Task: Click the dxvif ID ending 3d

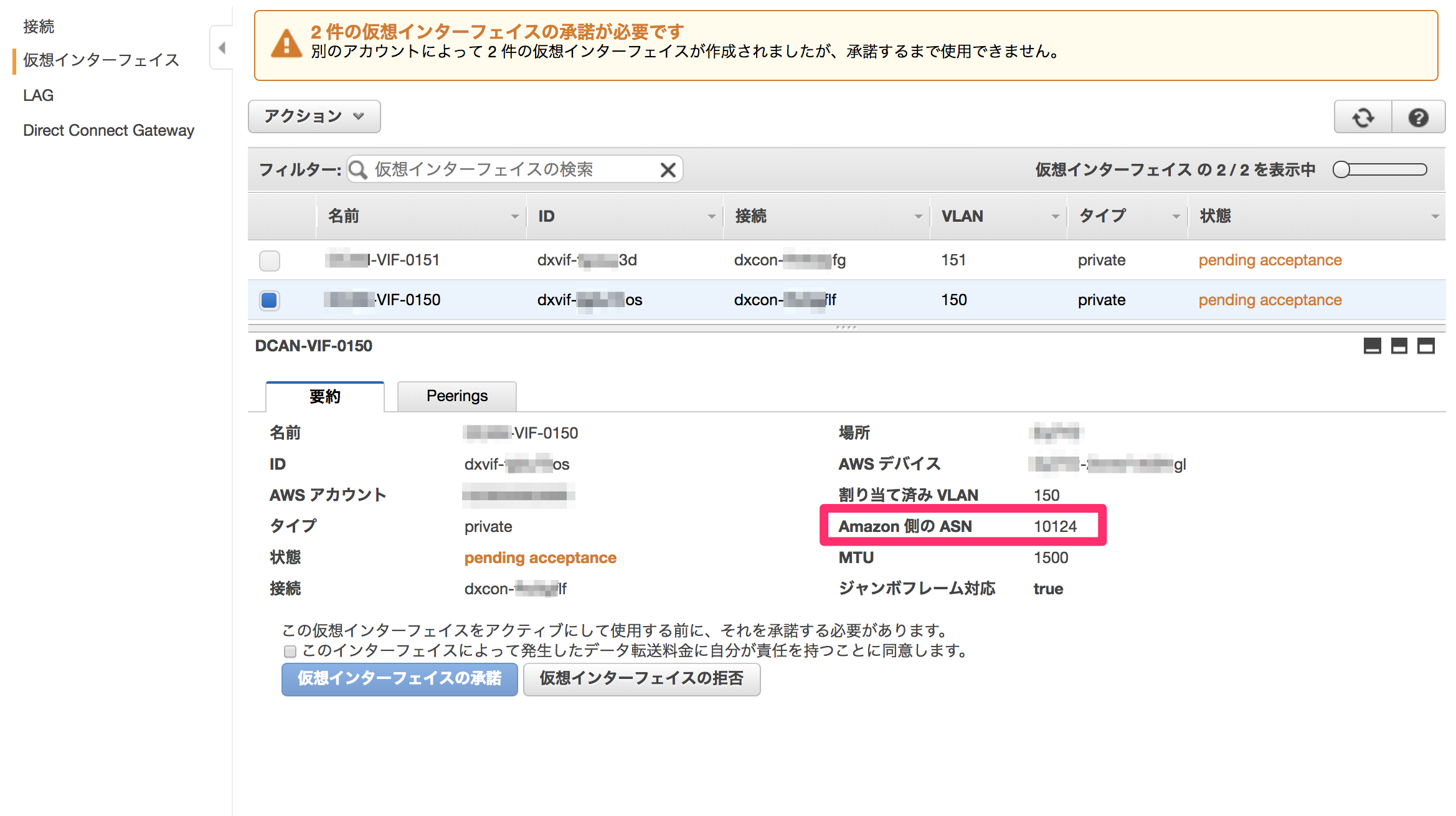Action: click(587, 260)
